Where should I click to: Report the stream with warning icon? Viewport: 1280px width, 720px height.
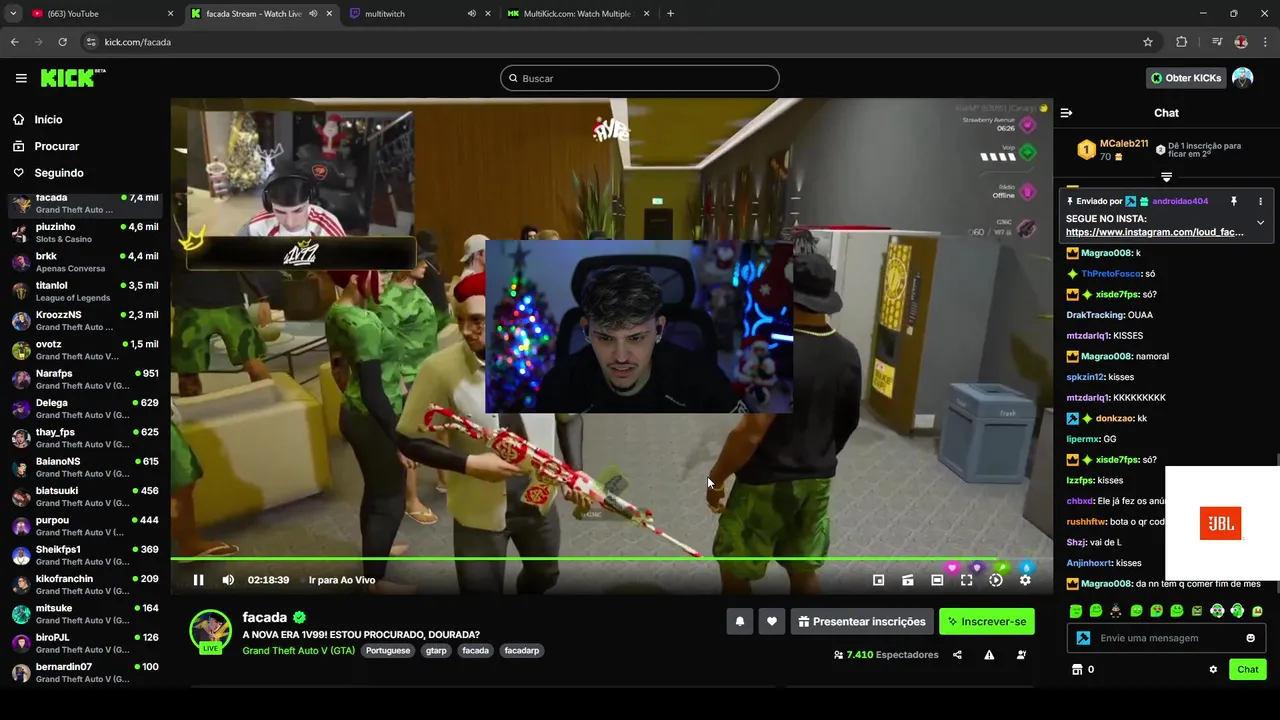989,655
